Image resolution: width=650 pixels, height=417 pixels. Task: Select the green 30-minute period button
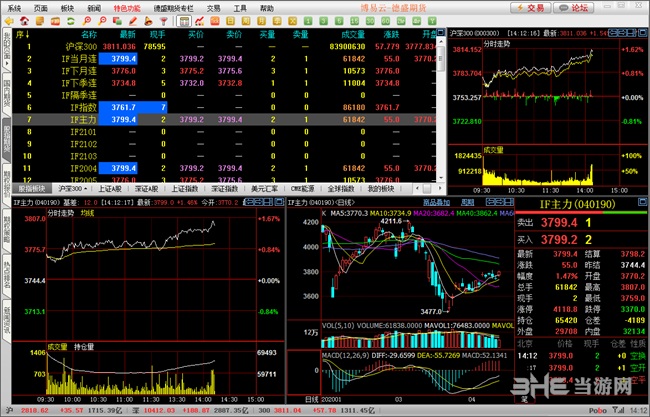[370, 21]
